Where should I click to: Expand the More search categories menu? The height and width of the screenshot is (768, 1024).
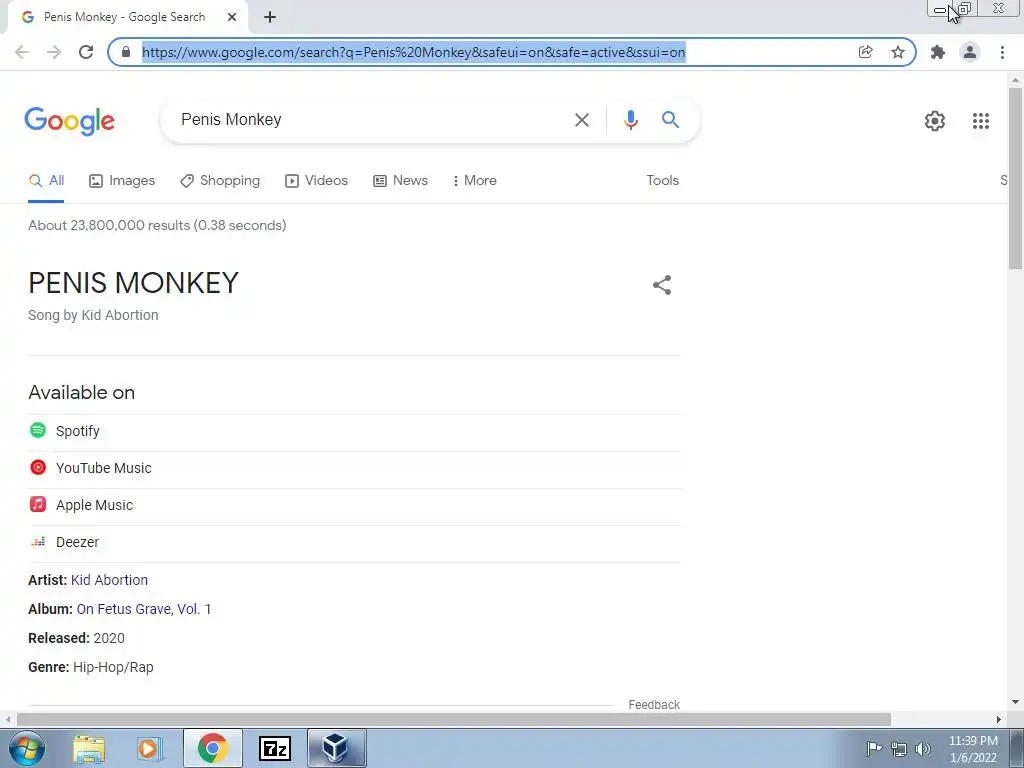click(x=475, y=181)
